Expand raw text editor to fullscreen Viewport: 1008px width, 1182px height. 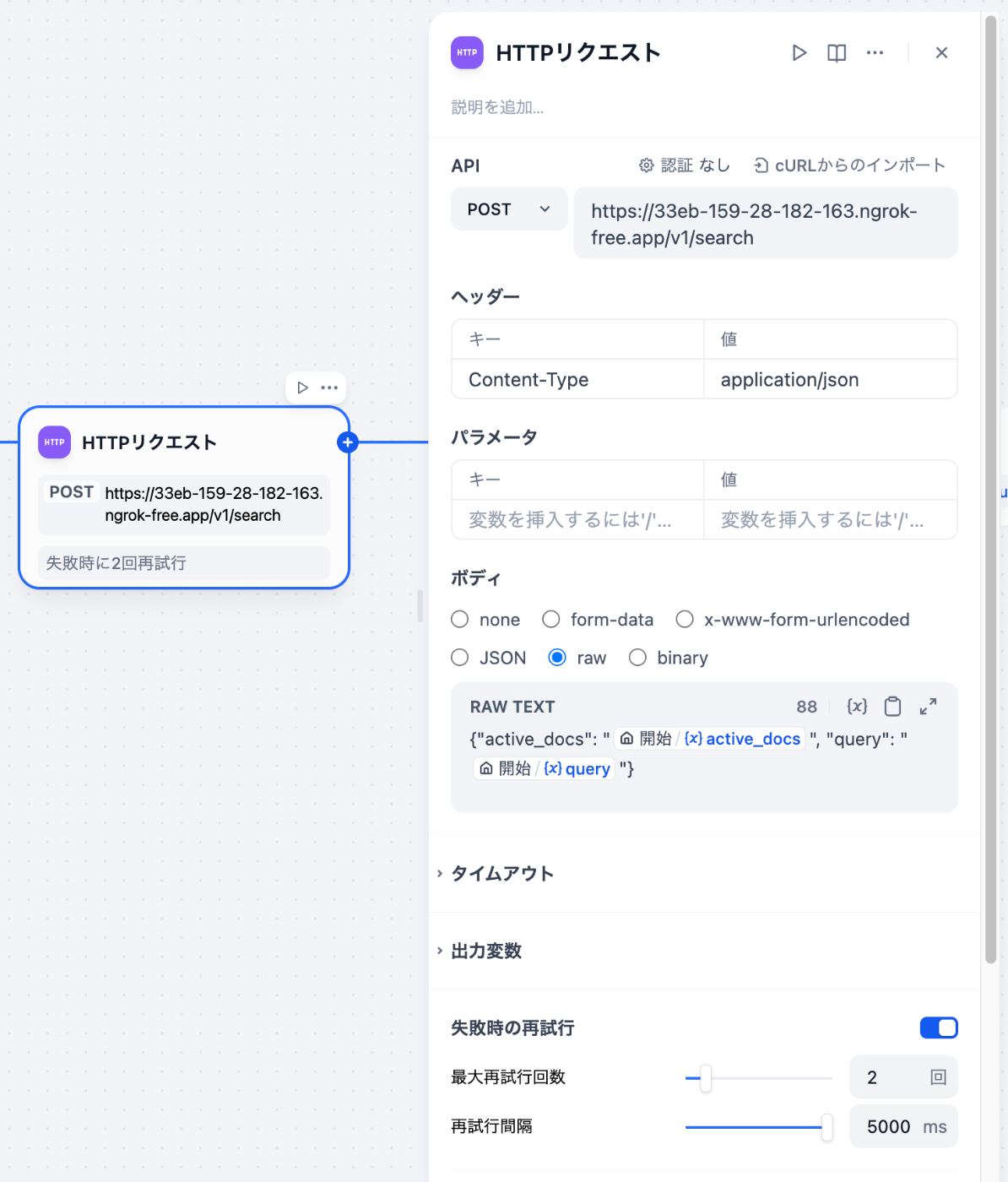coord(928,707)
